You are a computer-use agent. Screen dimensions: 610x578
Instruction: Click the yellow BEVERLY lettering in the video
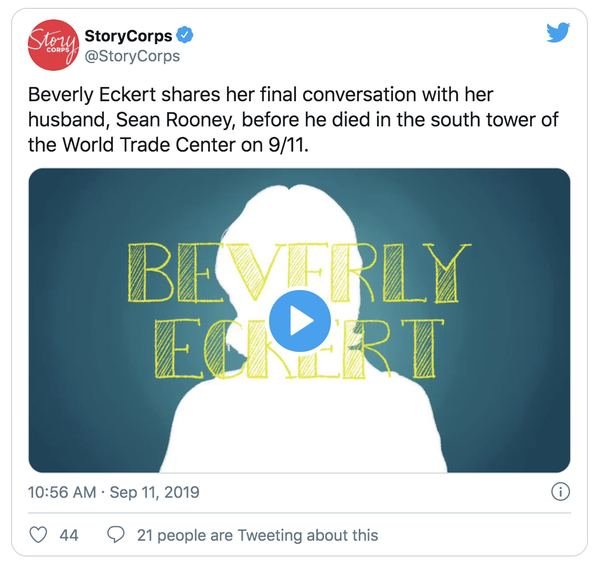tap(299, 272)
